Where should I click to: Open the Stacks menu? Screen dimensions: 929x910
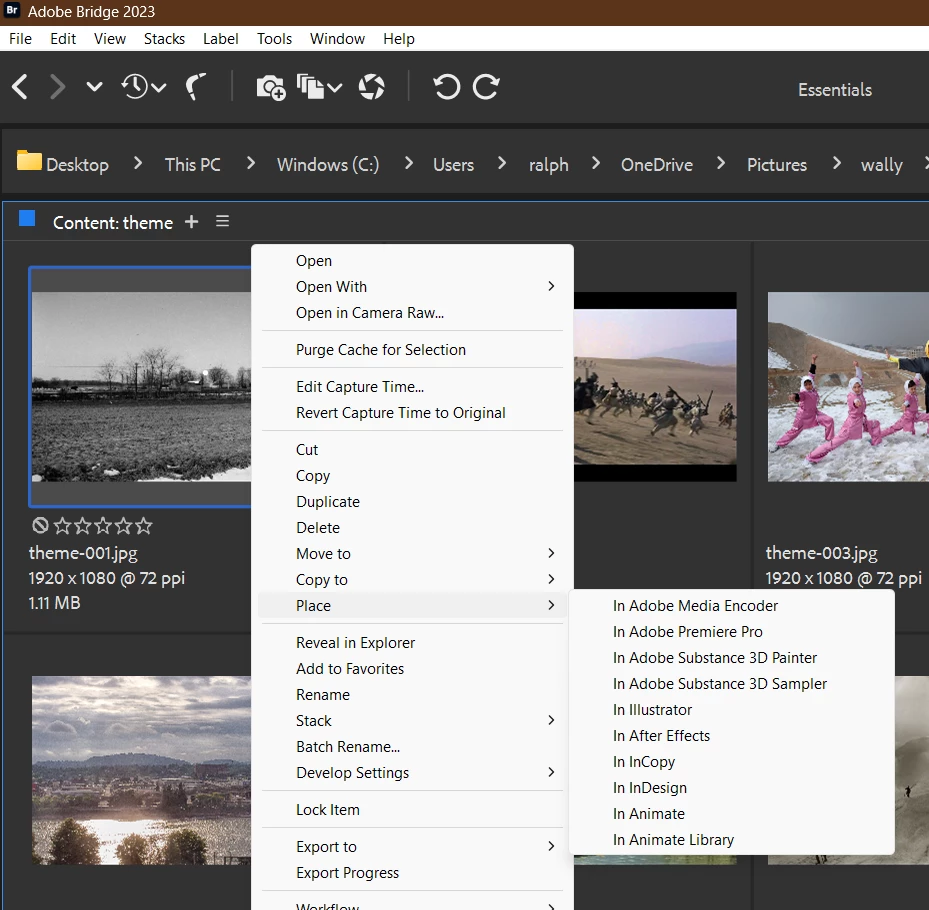(164, 39)
